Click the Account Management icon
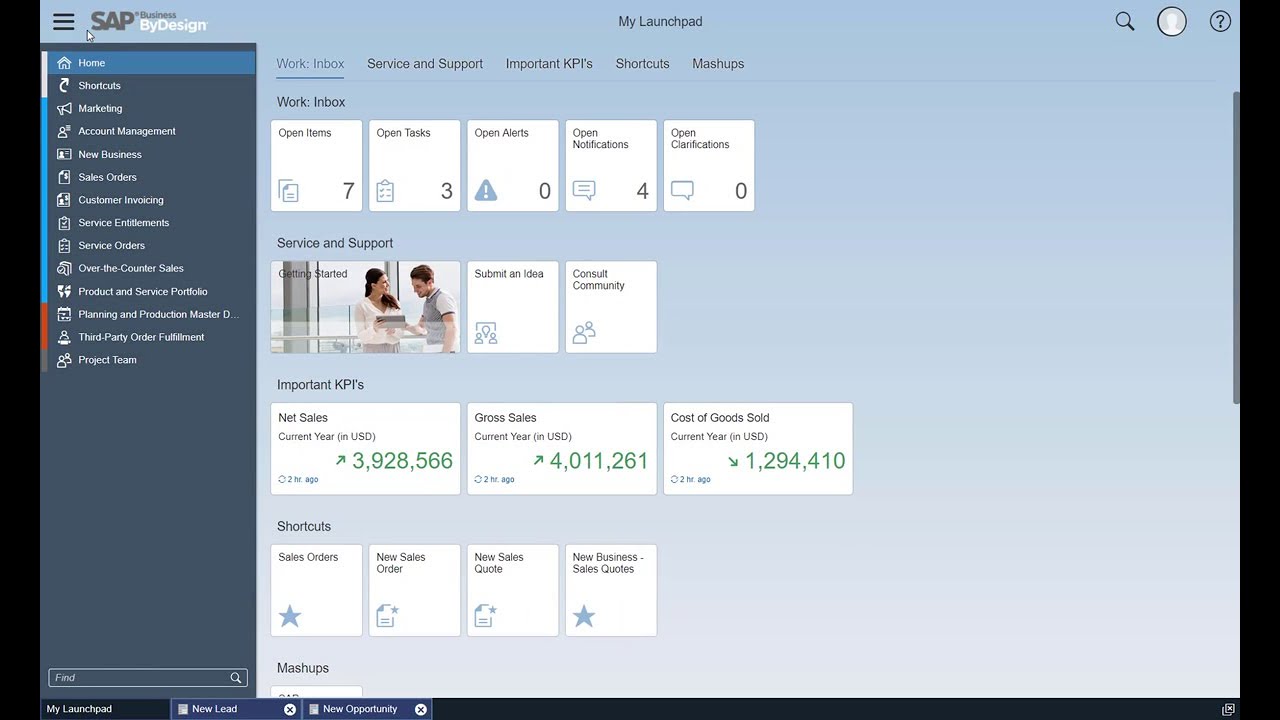The image size is (1280, 720). pyautogui.click(x=64, y=131)
